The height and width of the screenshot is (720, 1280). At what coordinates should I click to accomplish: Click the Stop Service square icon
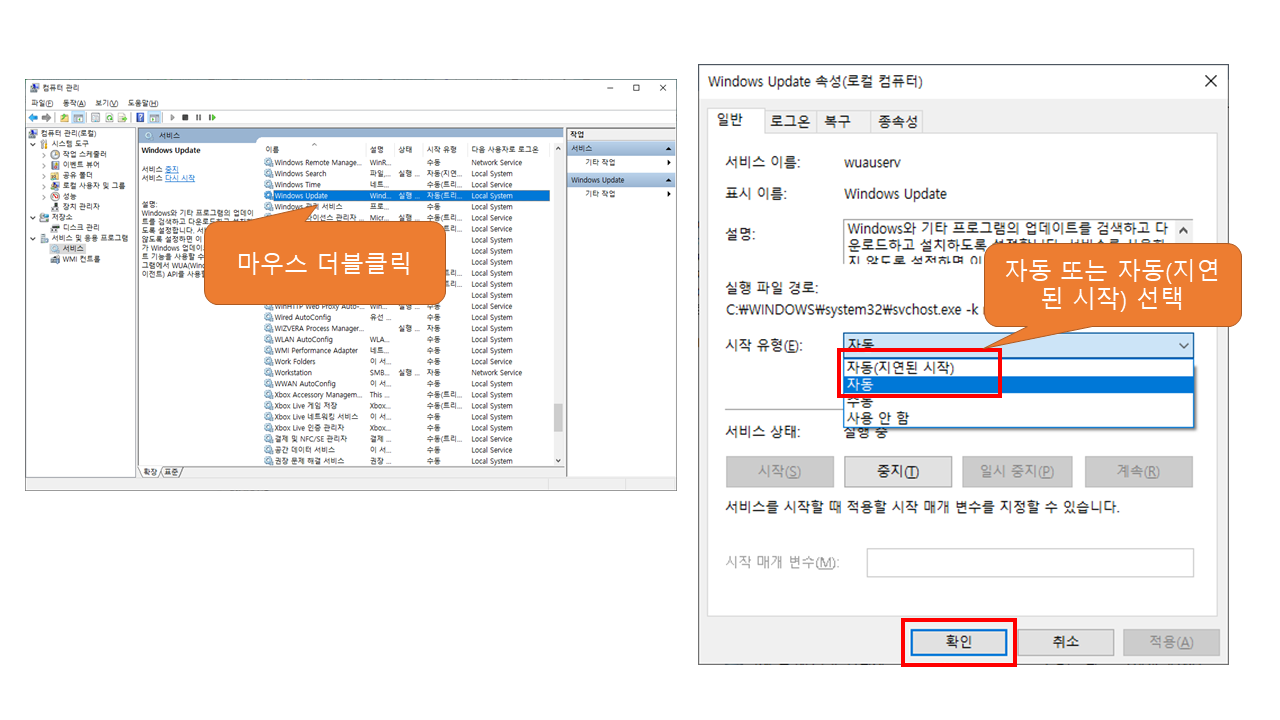(x=185, y=118)
